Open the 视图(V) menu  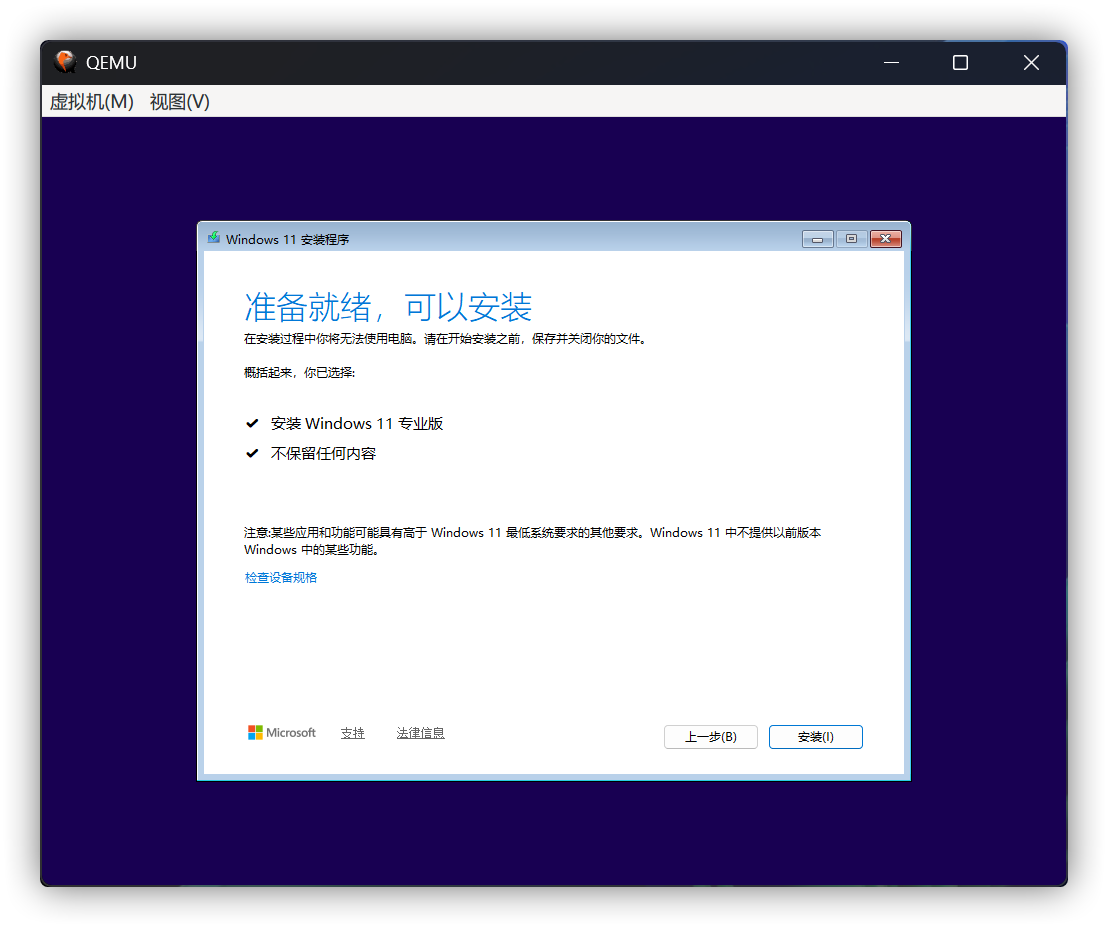point(178,101)
